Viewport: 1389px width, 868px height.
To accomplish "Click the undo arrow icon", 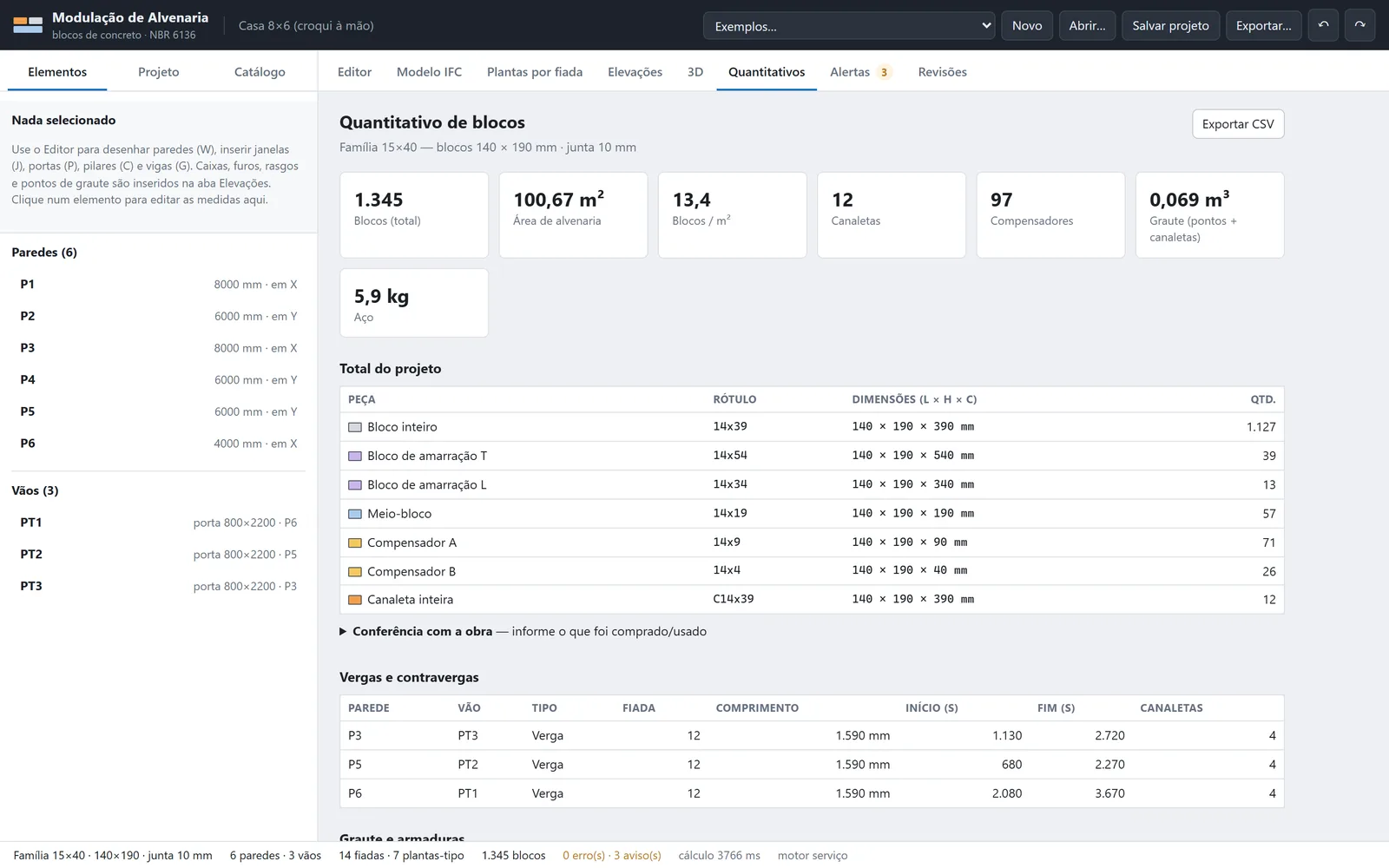I will [1323, 25].
